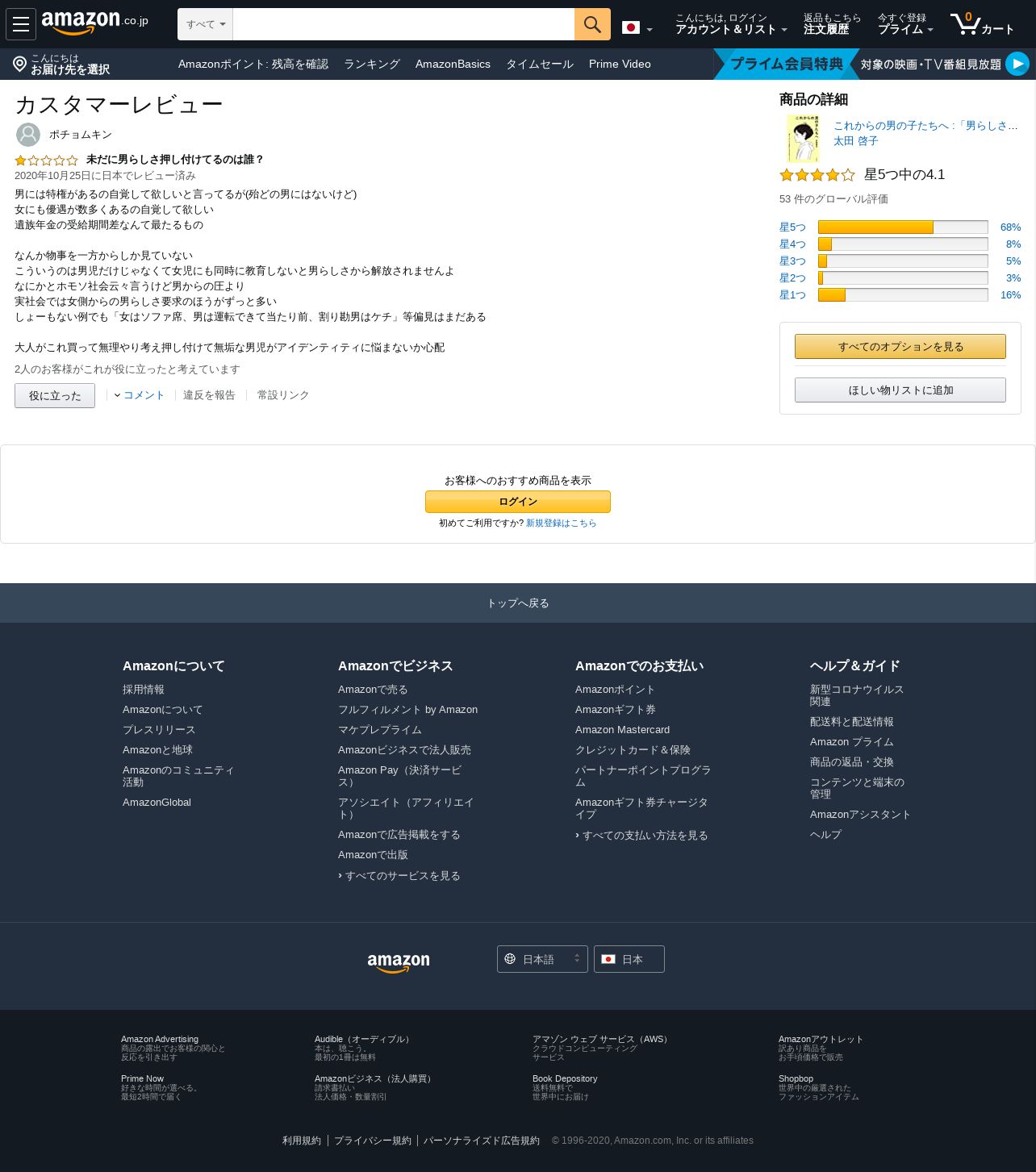Filter by 星3つ reviews link
The width and height of the screenshot is (1036, 1172).
pyautogui.click(x=792, y=261)
